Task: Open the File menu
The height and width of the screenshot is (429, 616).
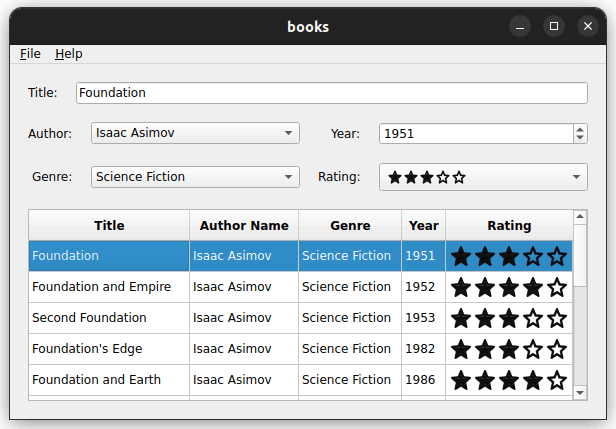Action: [x=30, y=54]
